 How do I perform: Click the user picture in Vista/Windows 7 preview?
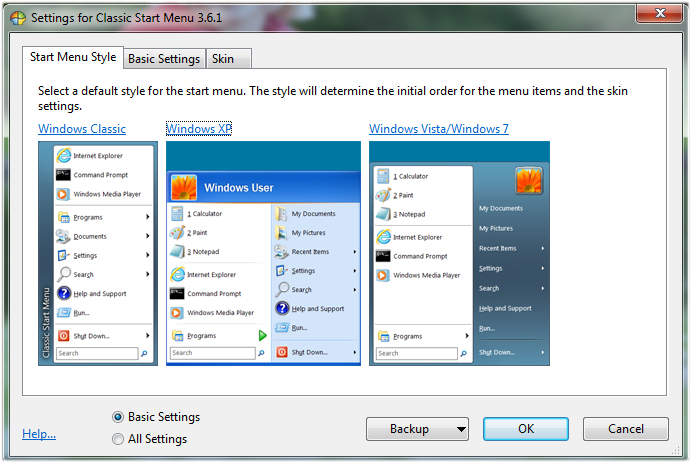[528, 180]
